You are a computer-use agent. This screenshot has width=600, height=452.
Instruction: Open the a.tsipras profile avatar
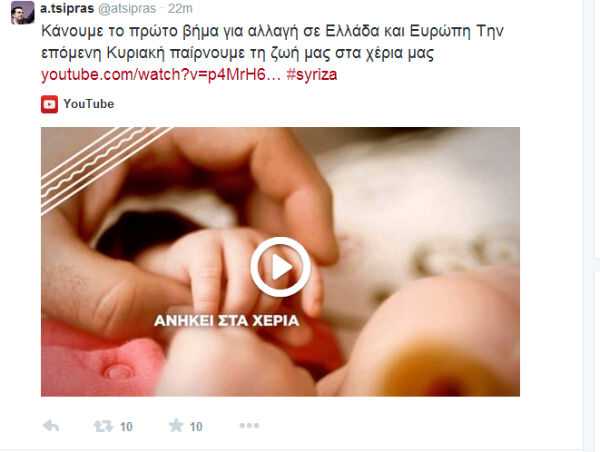[x=23, y=13]
